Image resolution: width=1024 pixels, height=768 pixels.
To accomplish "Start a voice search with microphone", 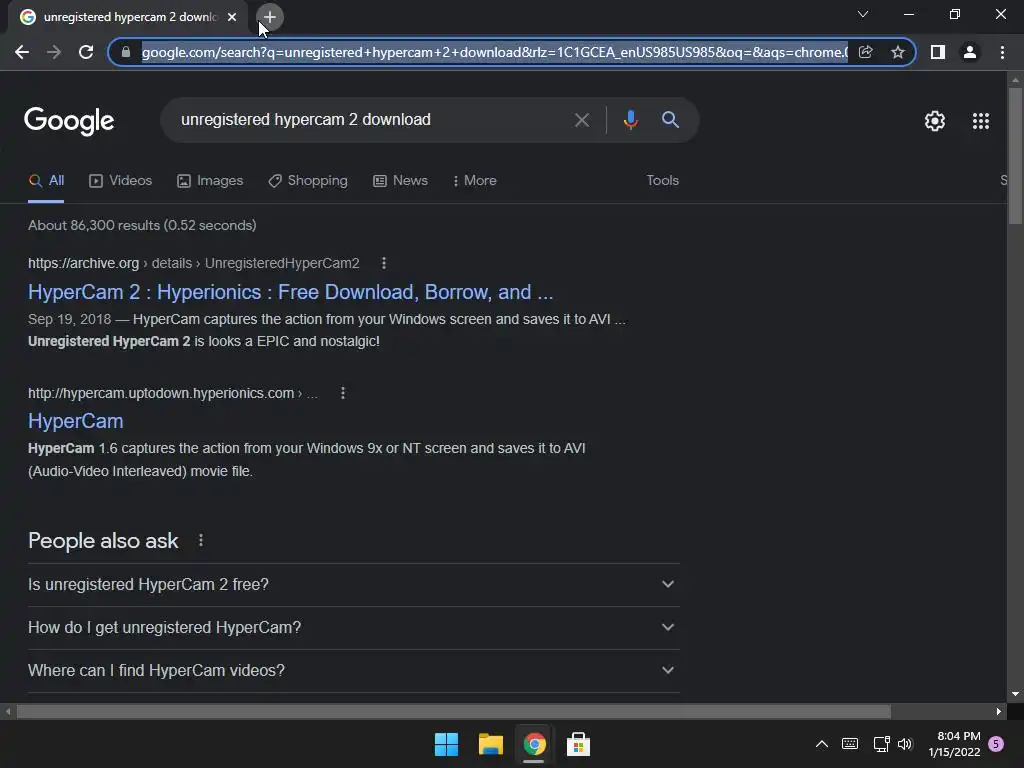I will (x=630, y=120).
